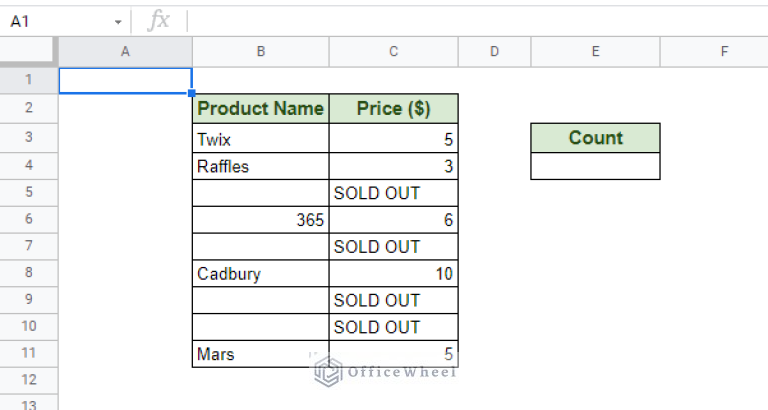768x410 pixels.
Task: Select the cell containing 365
Action: pos(261,219)
